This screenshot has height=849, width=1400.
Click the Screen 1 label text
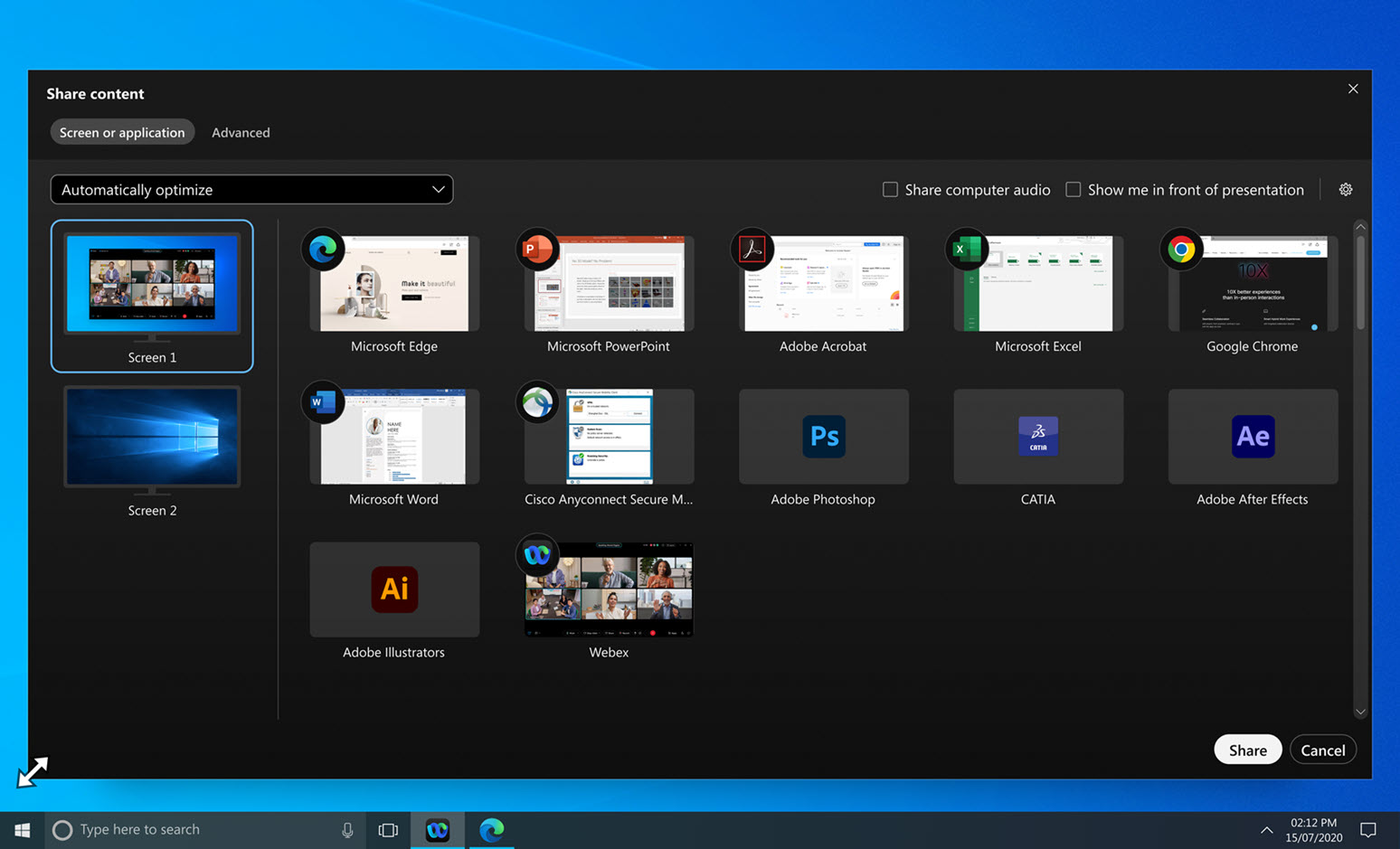click(152, 358)
